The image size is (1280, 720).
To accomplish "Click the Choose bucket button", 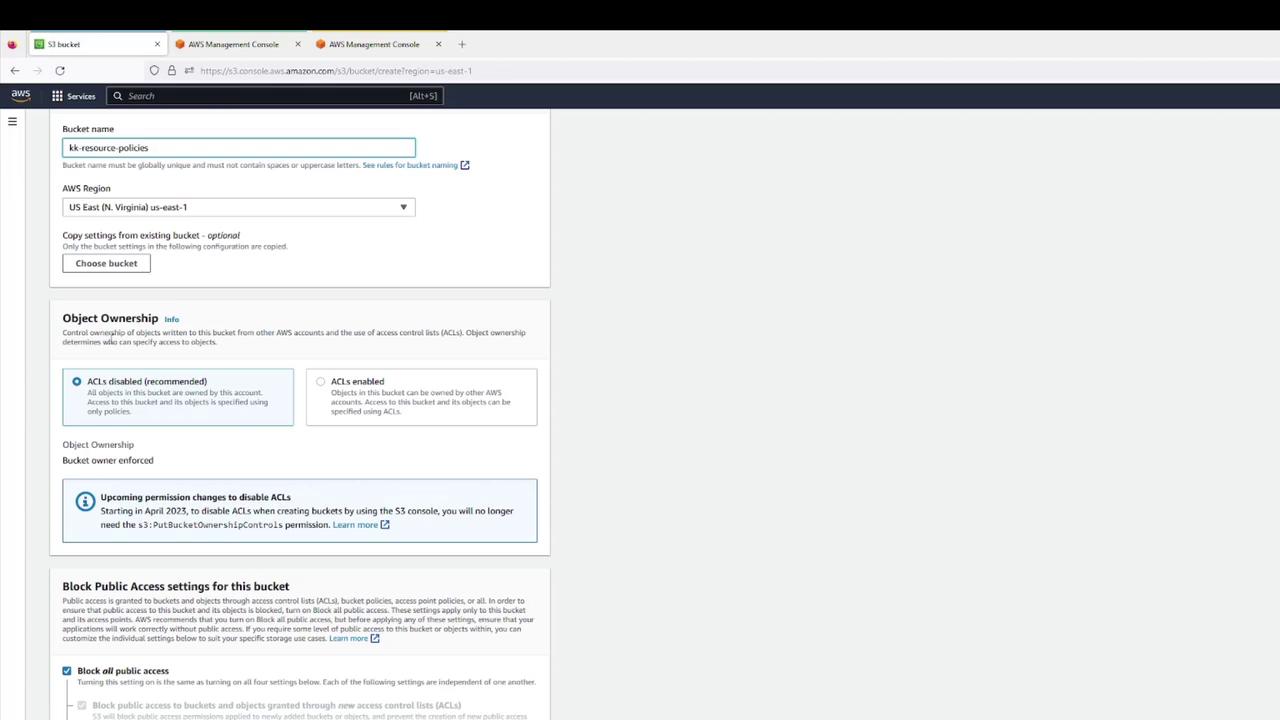I will pyautogui.click(x=106, y=263).
